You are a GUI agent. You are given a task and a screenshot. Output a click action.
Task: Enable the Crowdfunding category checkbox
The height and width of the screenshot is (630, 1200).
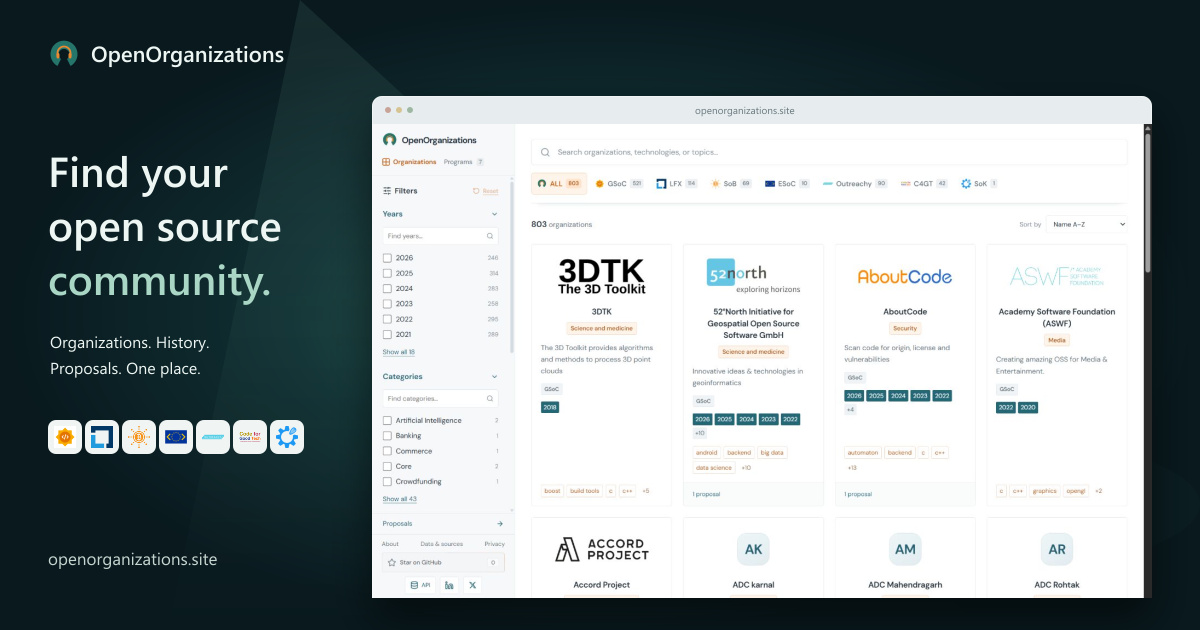[x=387, y=482]
